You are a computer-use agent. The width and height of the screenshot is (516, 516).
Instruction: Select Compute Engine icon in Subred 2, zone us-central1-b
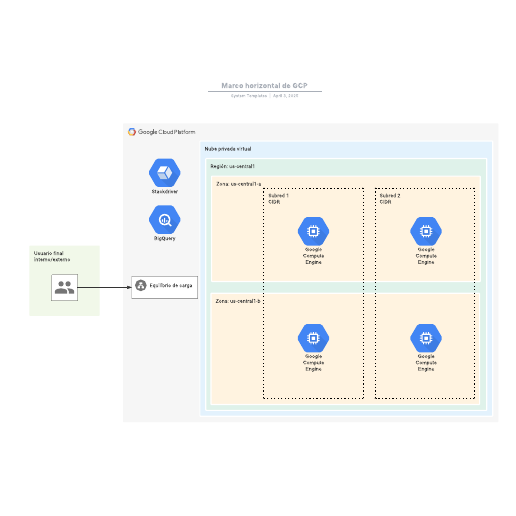[426, 338]
